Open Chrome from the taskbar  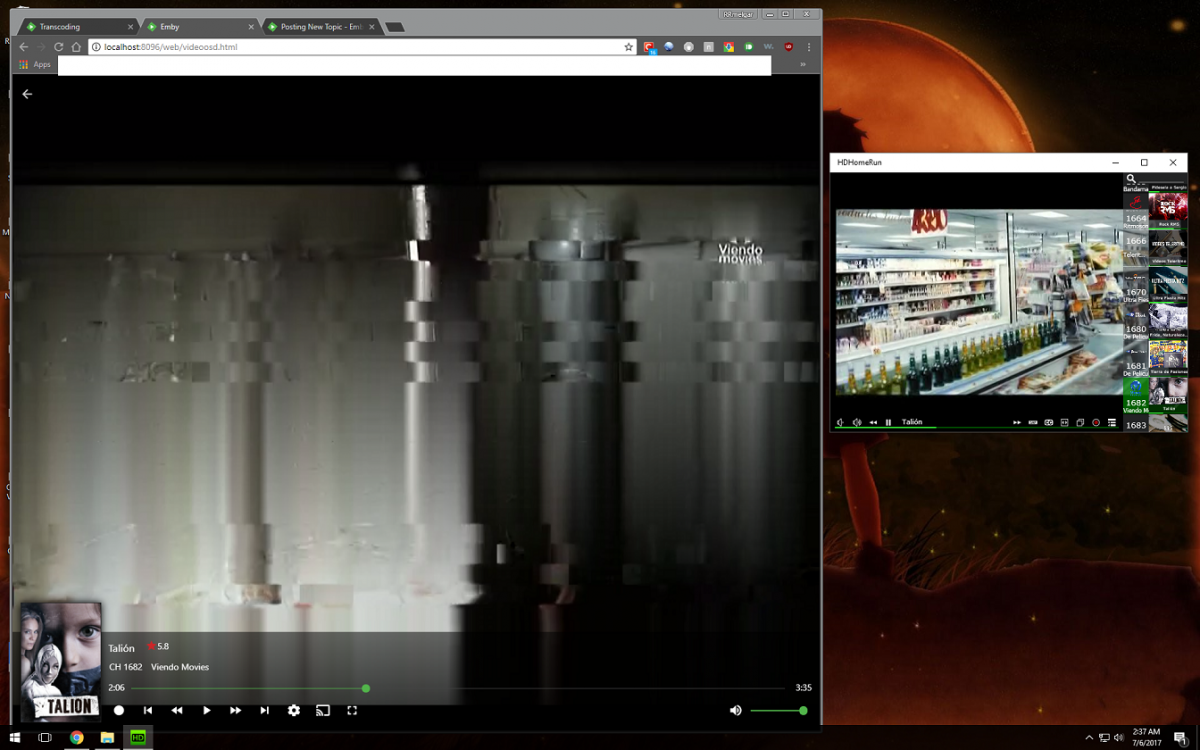coord(76,738)
